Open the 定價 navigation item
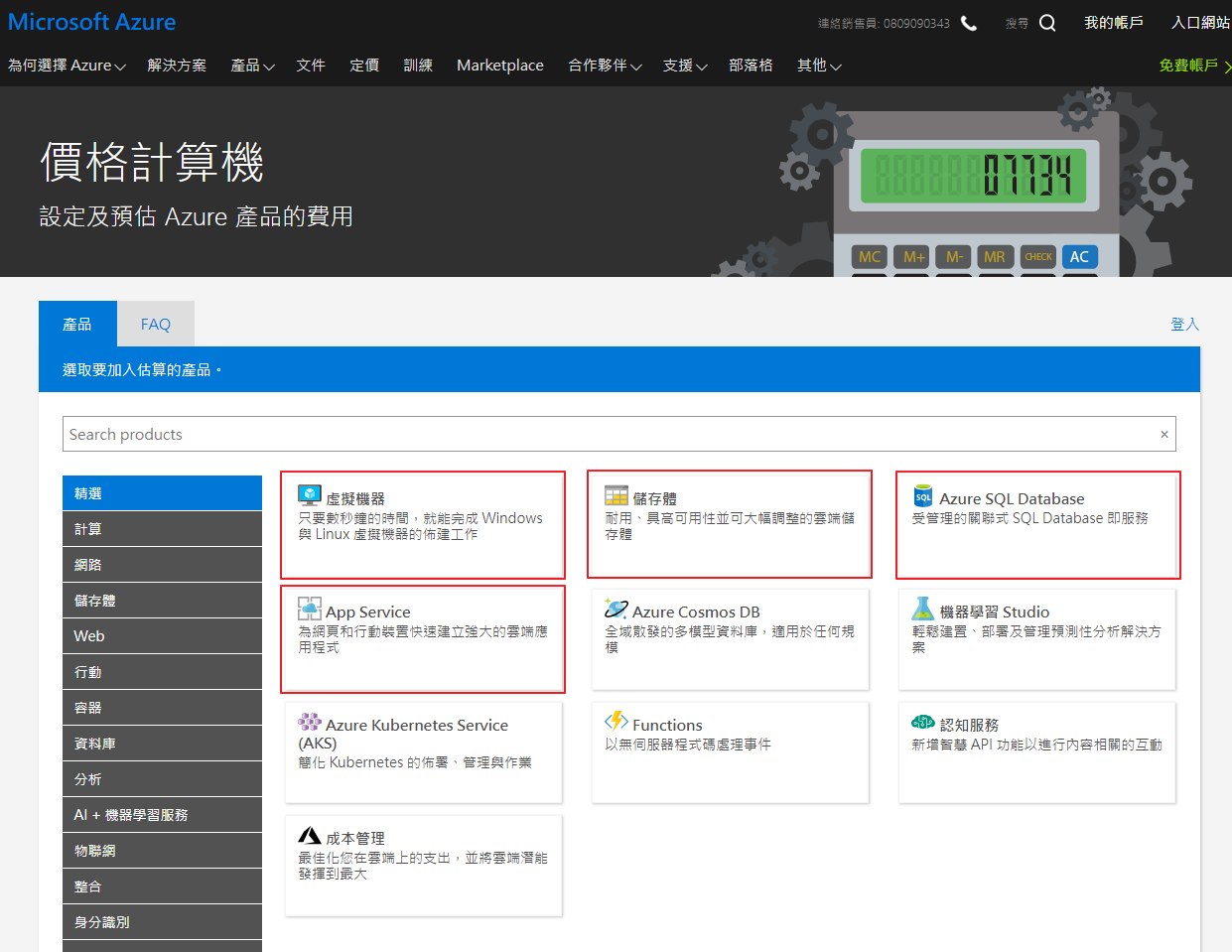 point(364,66)
